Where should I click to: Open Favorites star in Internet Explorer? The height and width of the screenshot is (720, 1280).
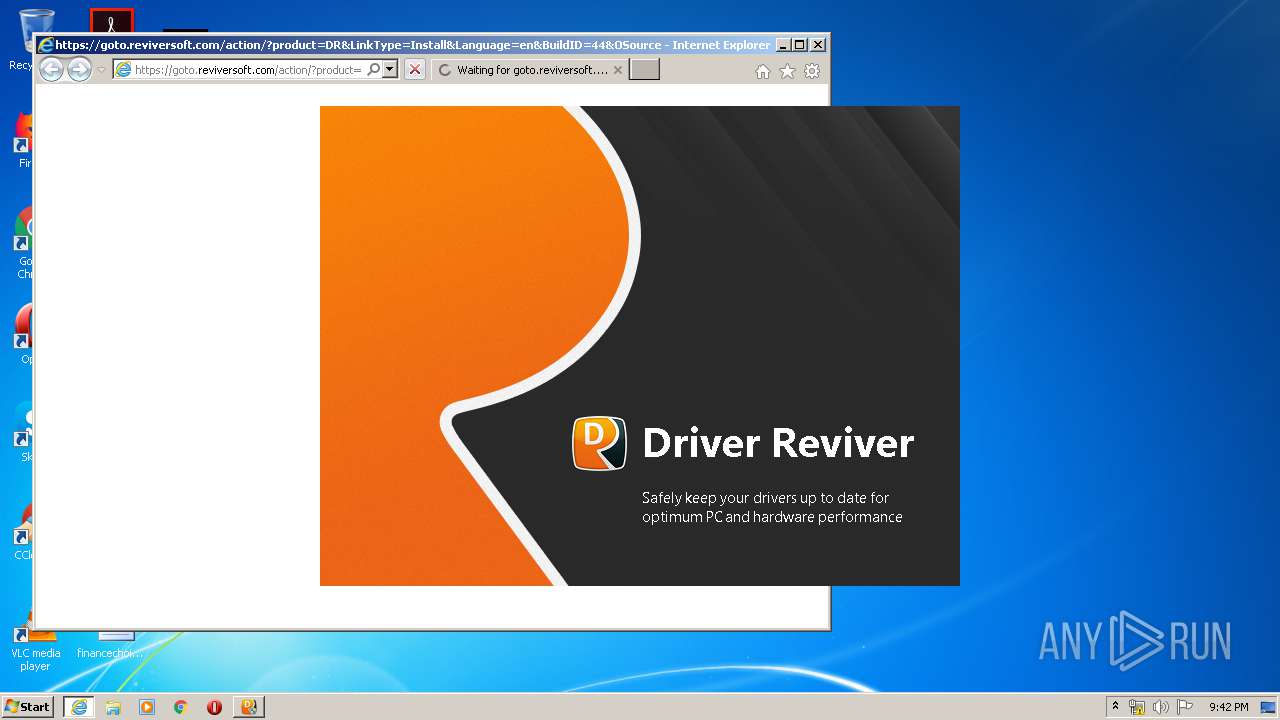(787, 71)
